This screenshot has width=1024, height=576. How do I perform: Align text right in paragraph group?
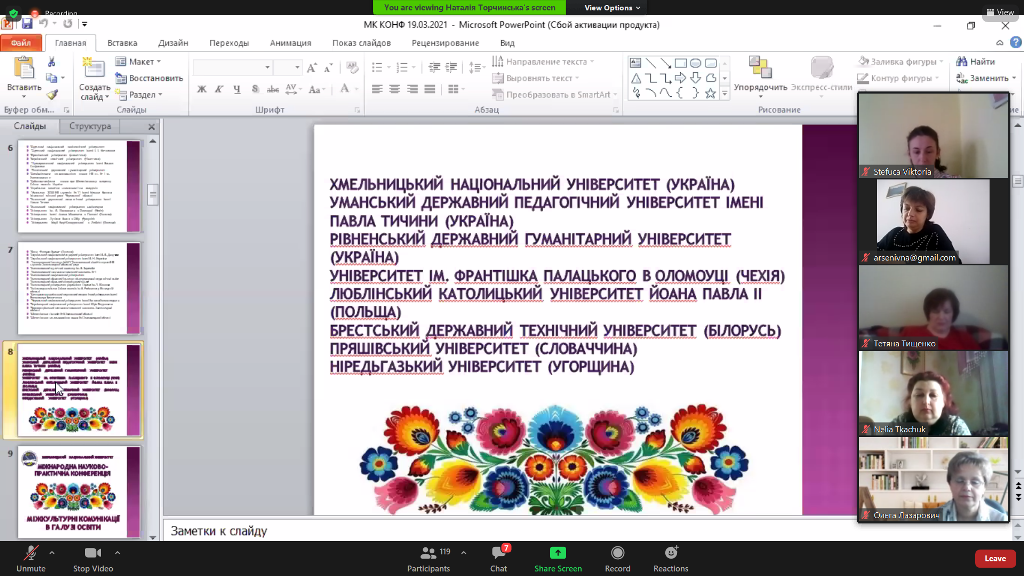point(412,89)
